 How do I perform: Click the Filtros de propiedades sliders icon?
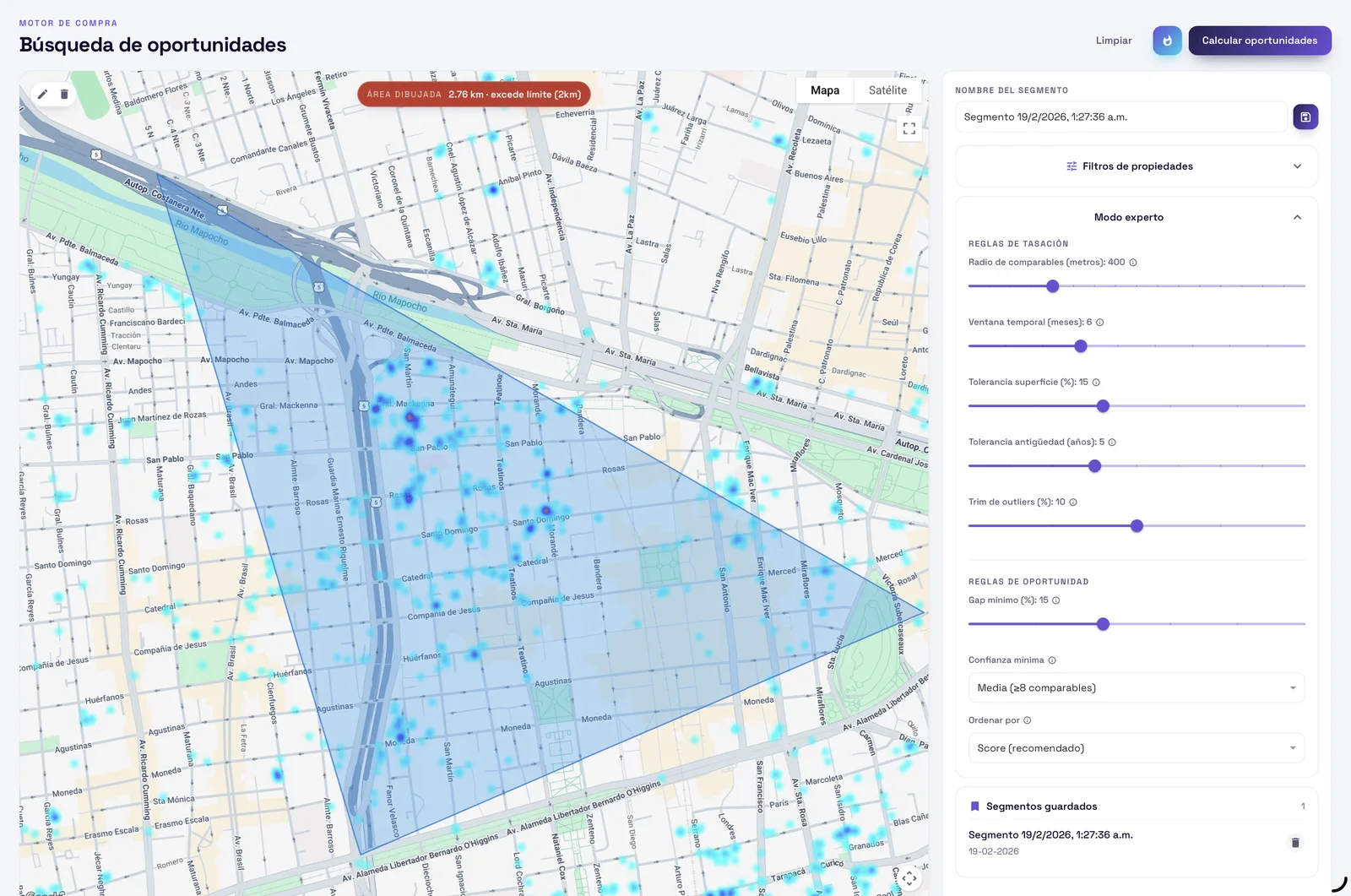(x=1072, y=166)
